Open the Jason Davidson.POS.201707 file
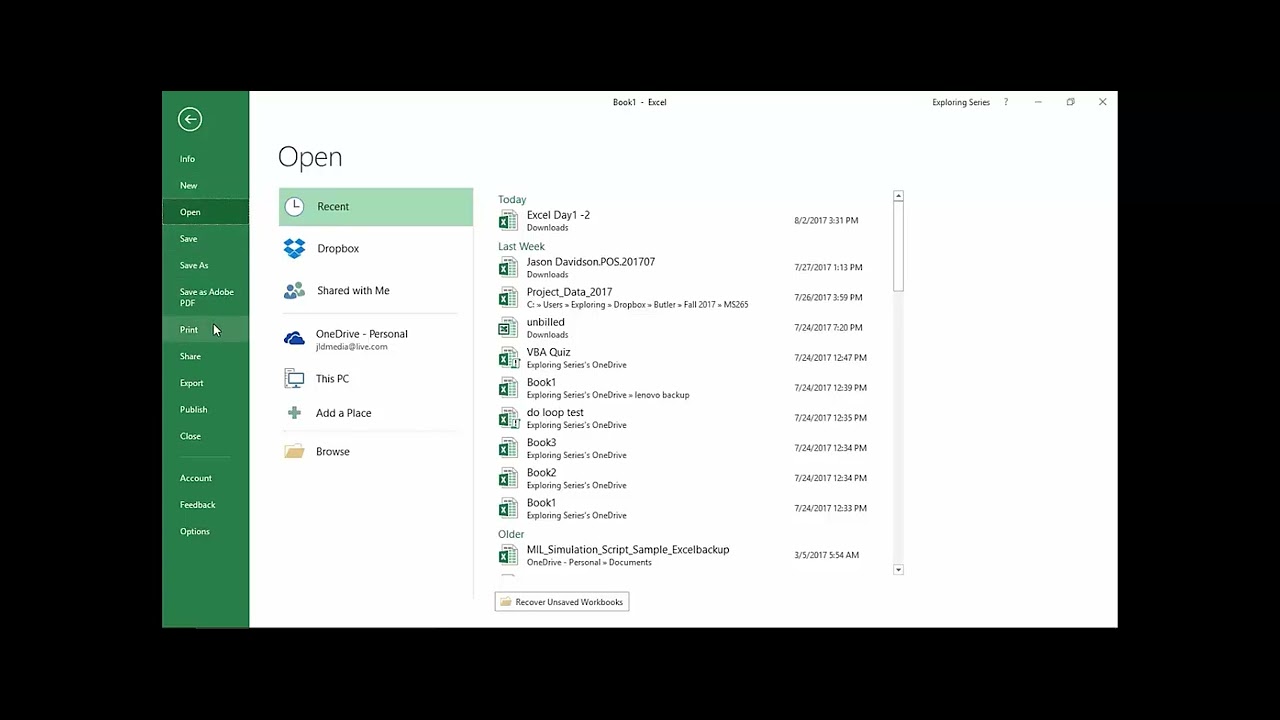The height and width of the screenshot is (720, 1280). tap(690, 267)
